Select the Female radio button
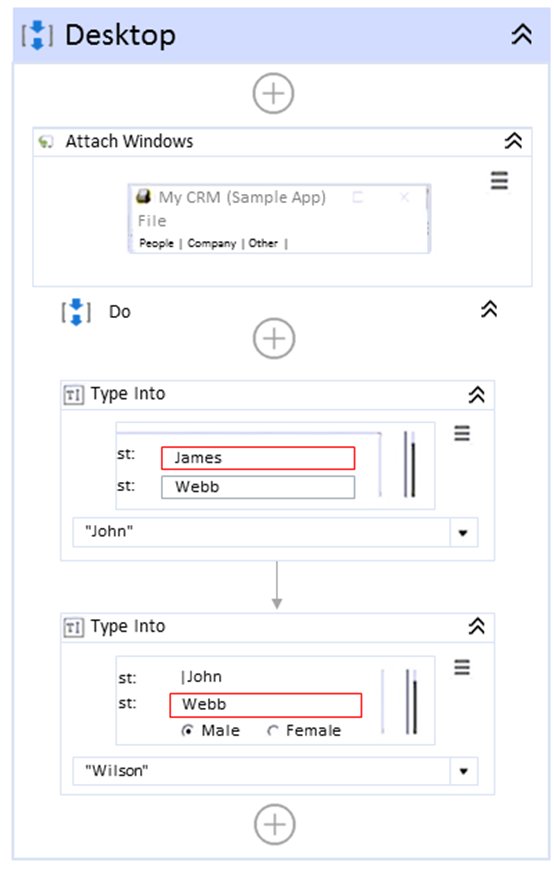 [x=273, y=731]
